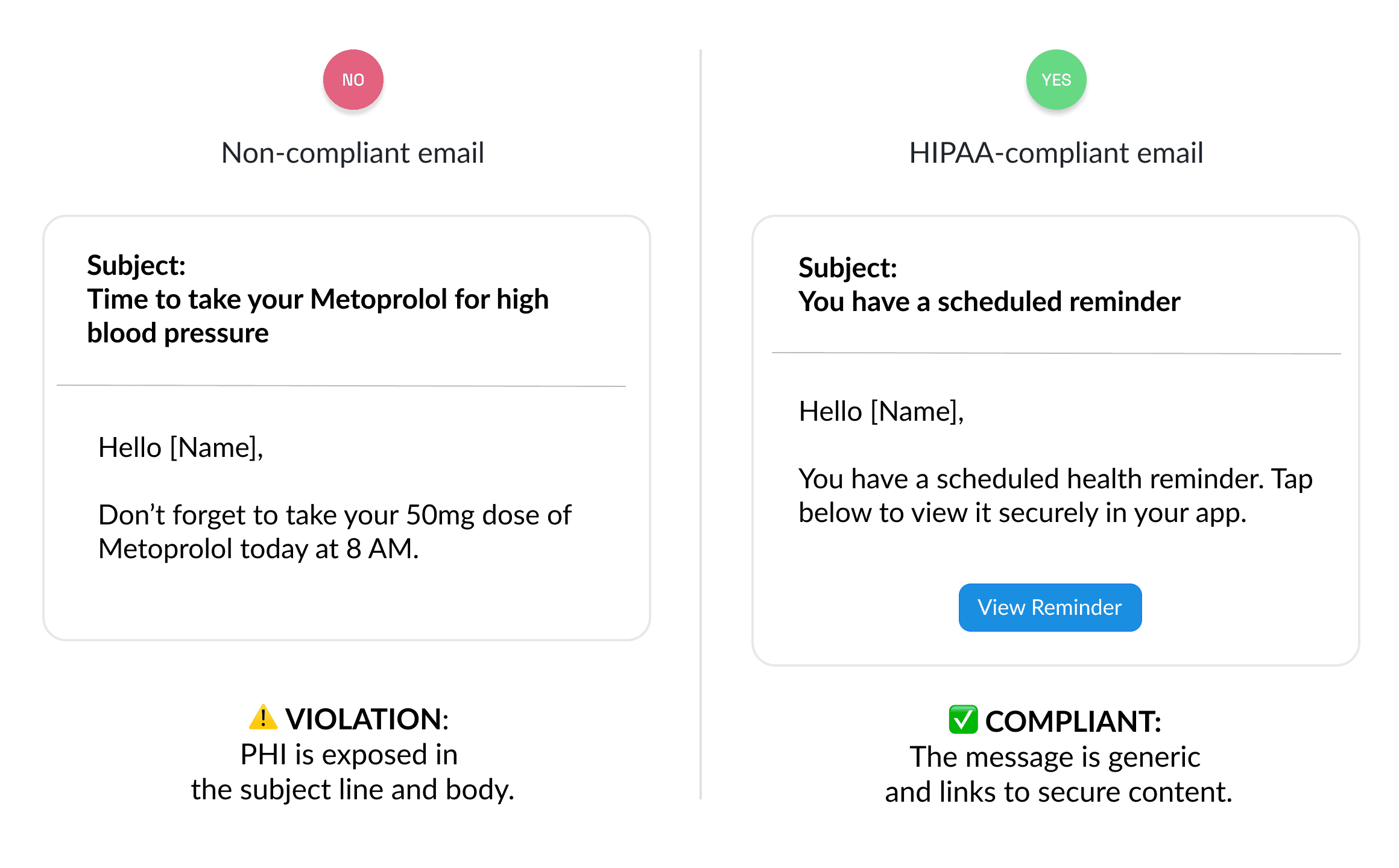The width and height of the screenshot is (1399, 868).
Task: Click "PHI is exposed in" caption text
Action: tap(349, 755)
